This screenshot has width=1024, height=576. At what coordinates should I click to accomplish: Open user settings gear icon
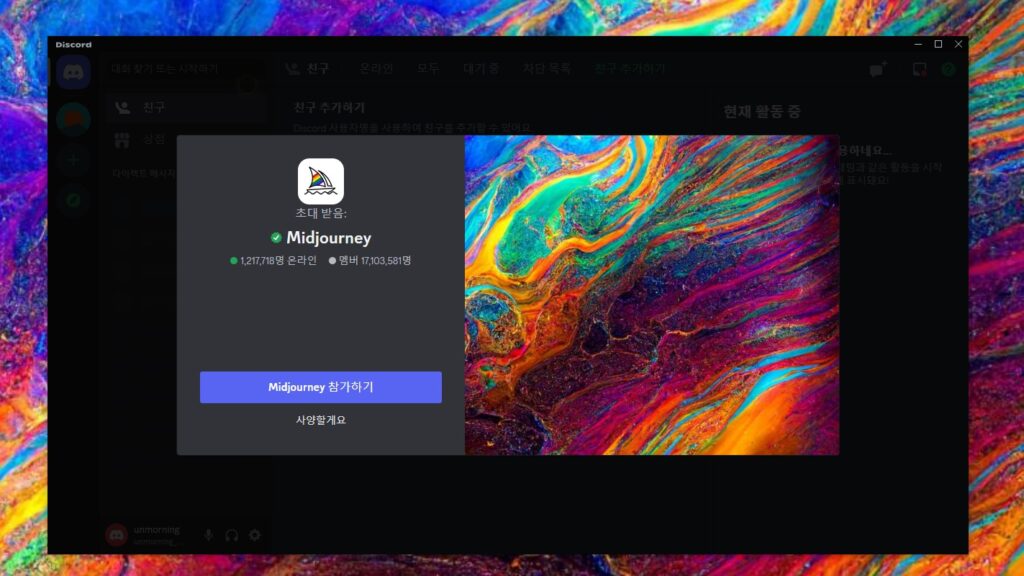tap(255, 536)
